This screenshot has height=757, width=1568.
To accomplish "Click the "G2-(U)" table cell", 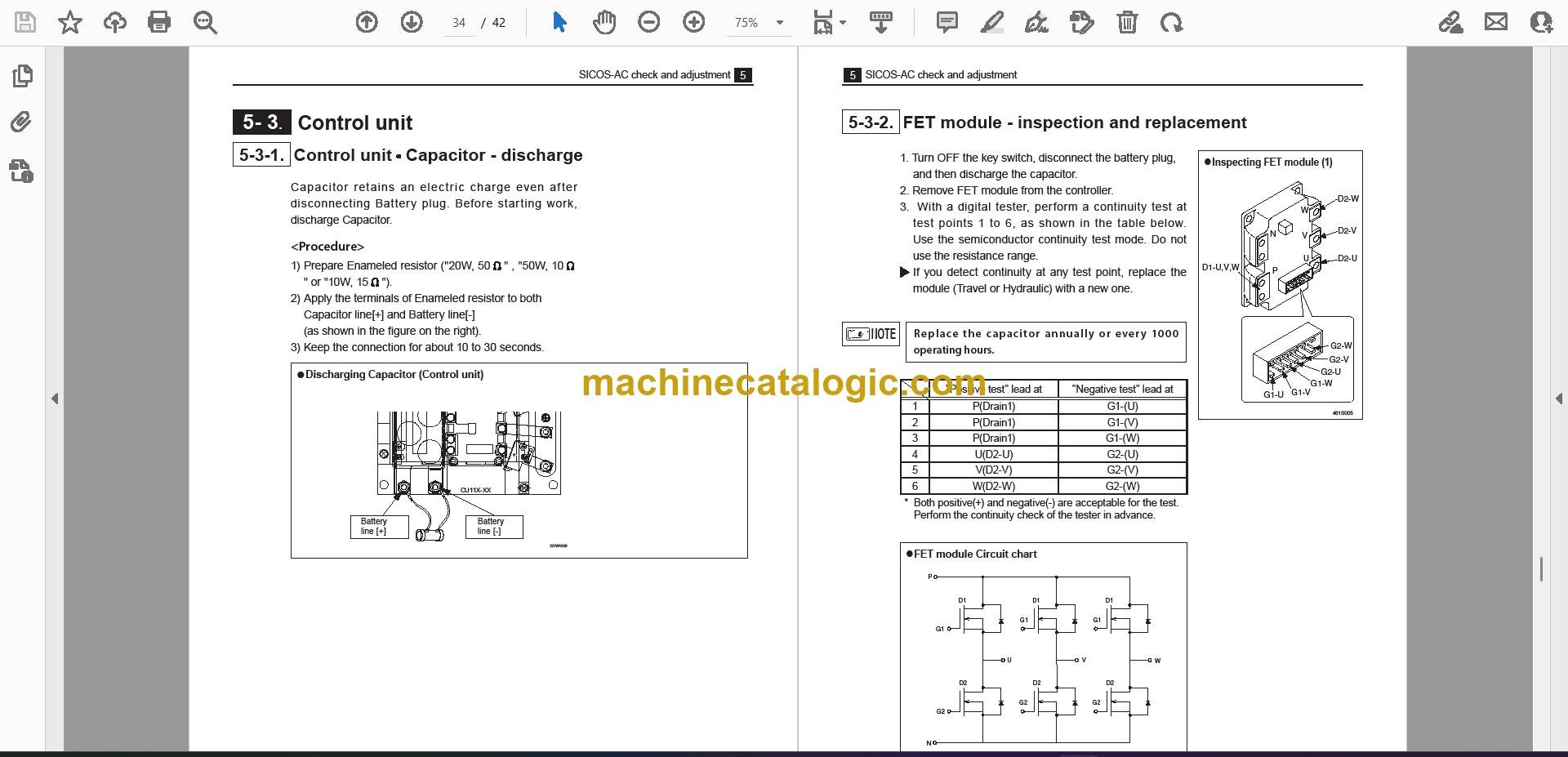I will 1123,454.
